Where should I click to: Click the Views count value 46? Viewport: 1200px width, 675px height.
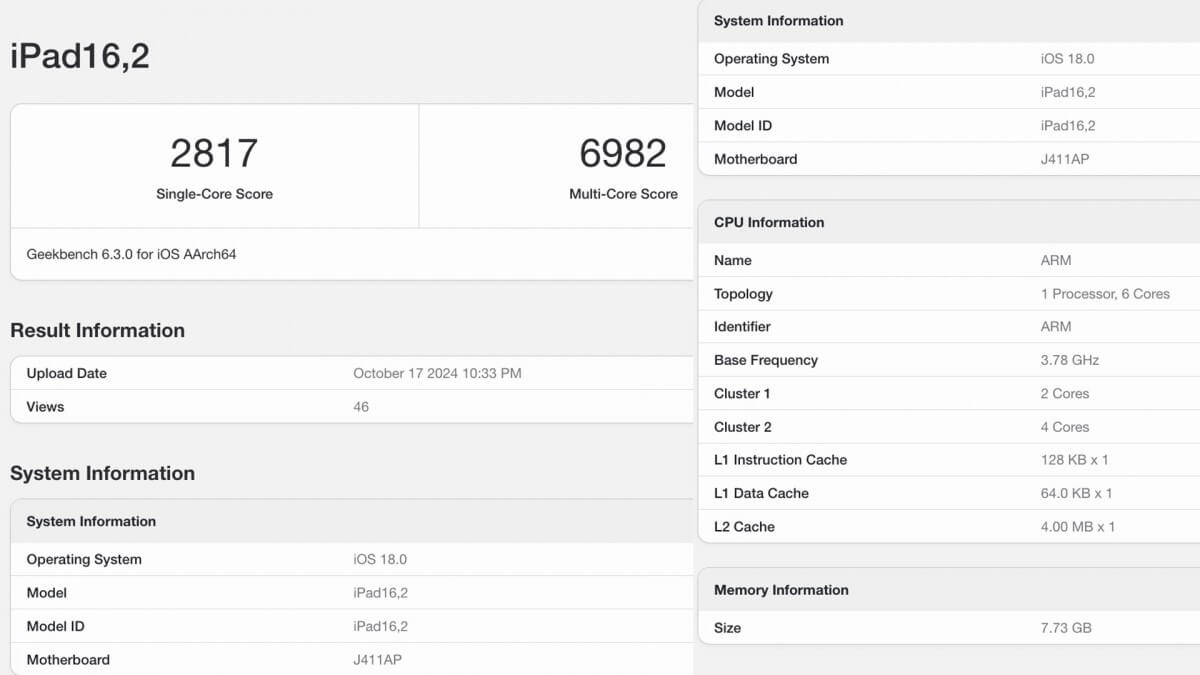[x=361, y=407]
